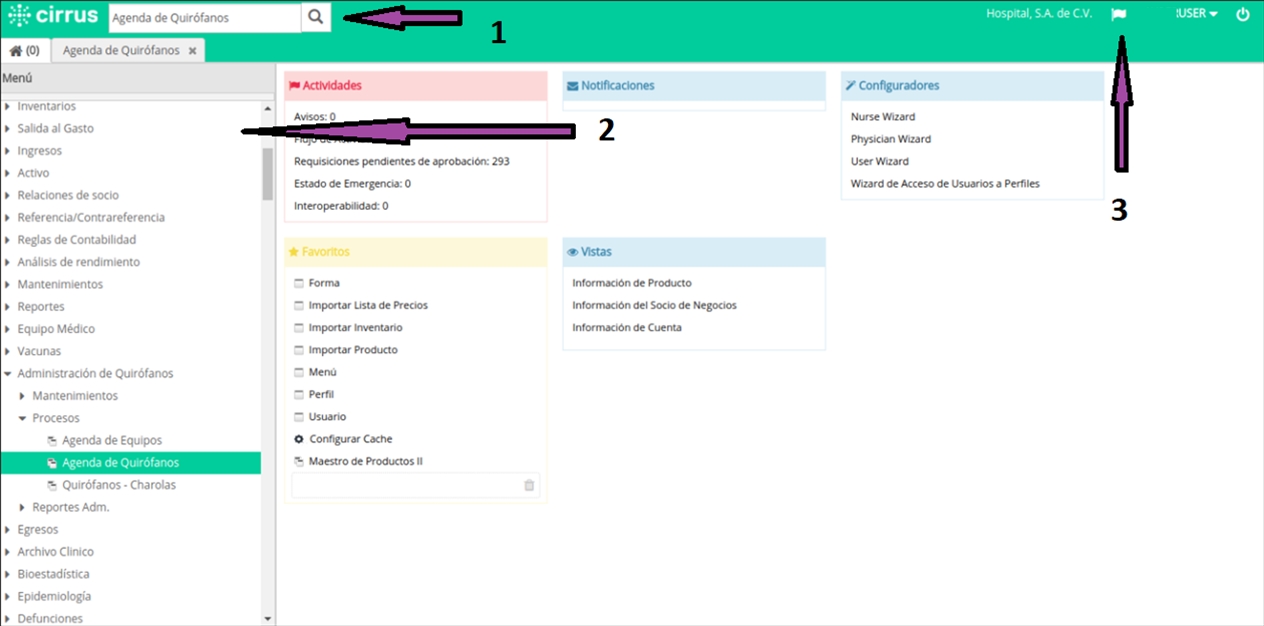Select Agenda de Quirófanos in tree

point(121,463)
